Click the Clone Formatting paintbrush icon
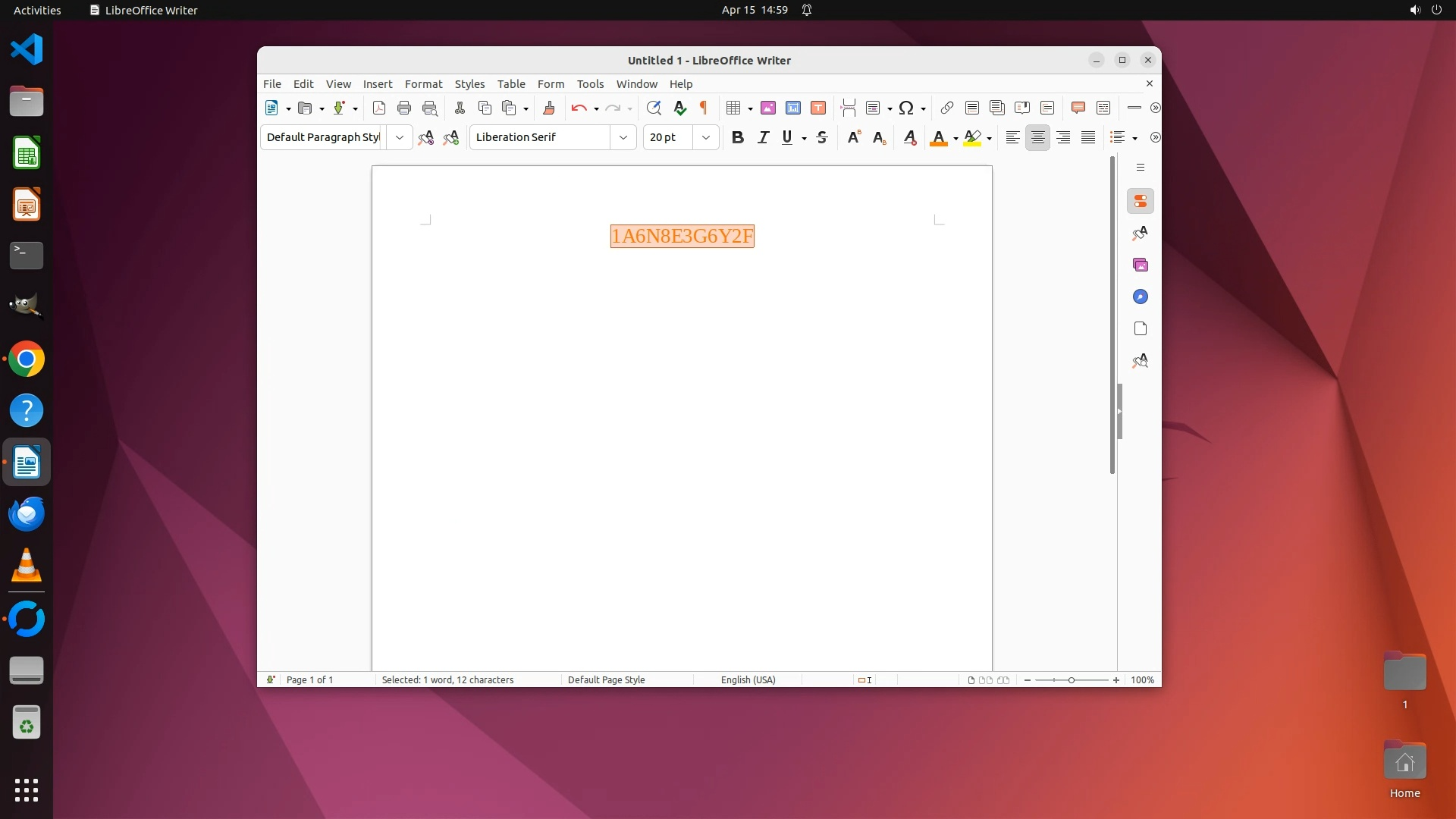Screen dimensions: 1456x819 pos(549,108)
